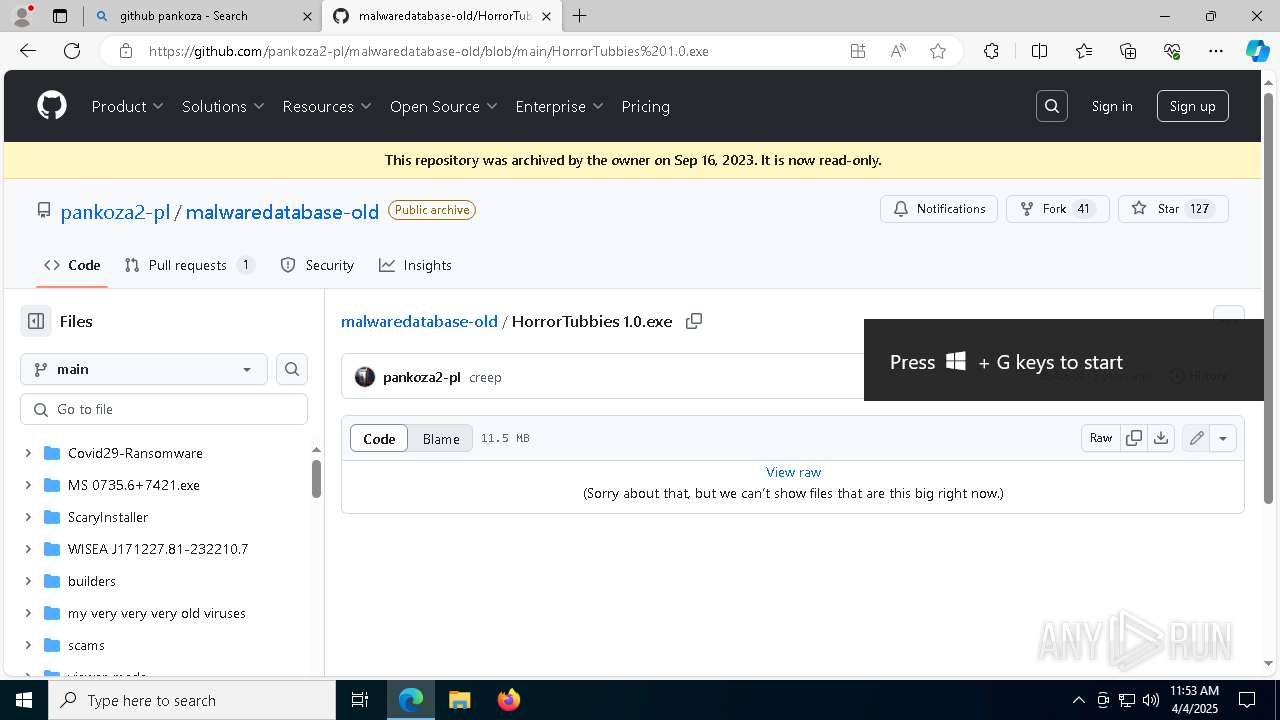Click the taskbar search box
The height and width of the screenshot is (720, 1280).
[x=192, y=700]
